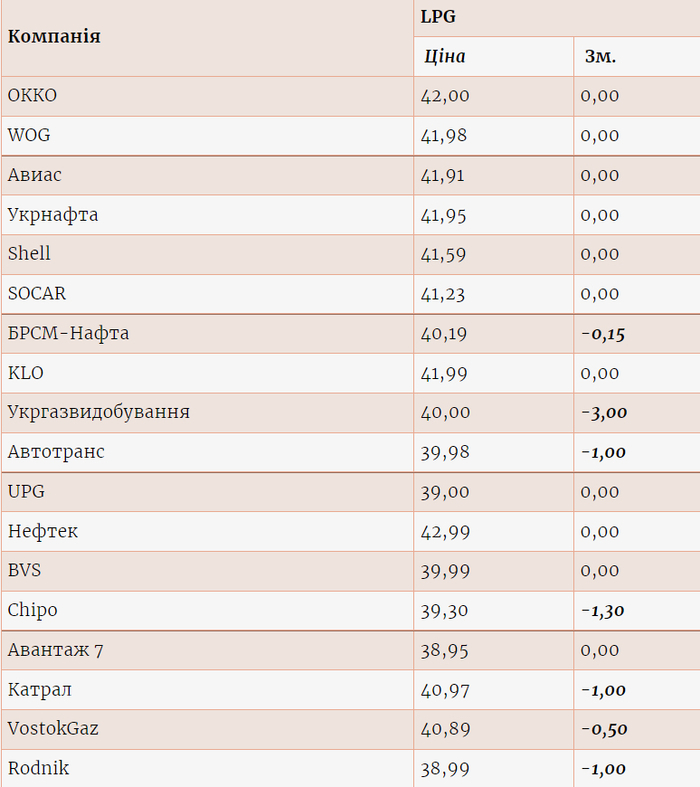Select Укрнафта in the company column
This screenshot has width=700, height=787.
[53, 215]
